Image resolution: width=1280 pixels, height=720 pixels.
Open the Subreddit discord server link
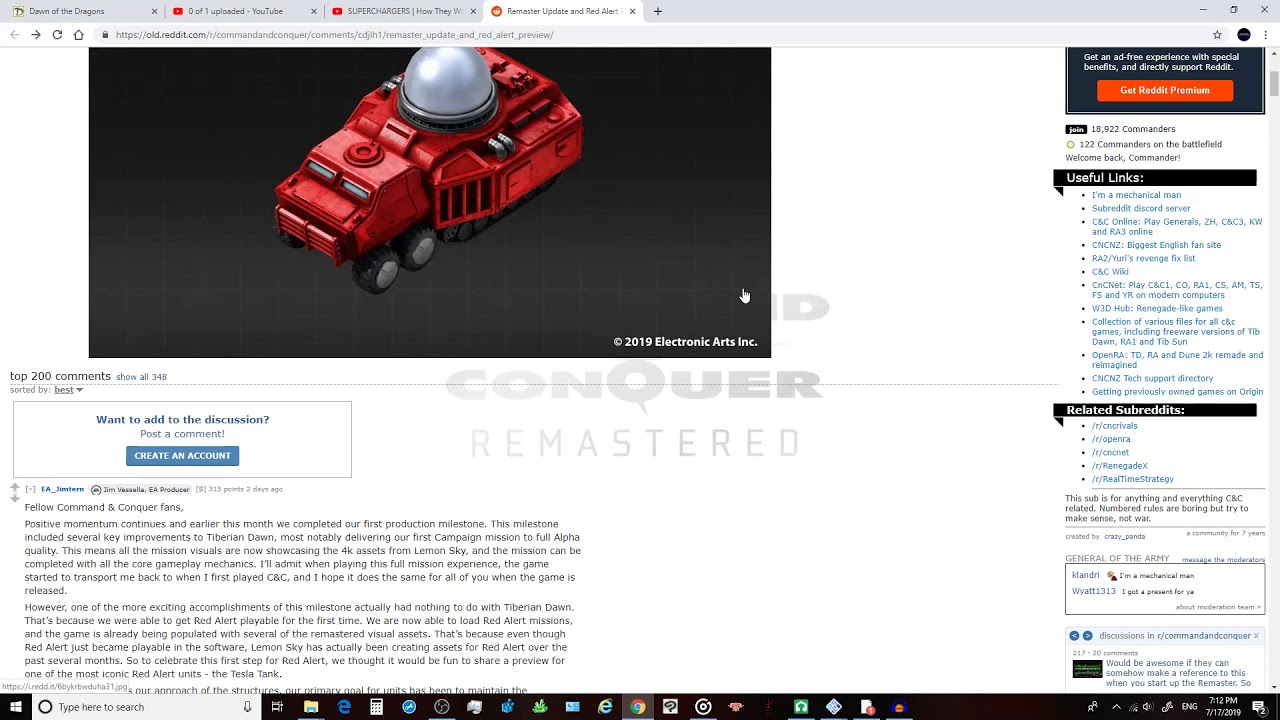(1141, 208)
